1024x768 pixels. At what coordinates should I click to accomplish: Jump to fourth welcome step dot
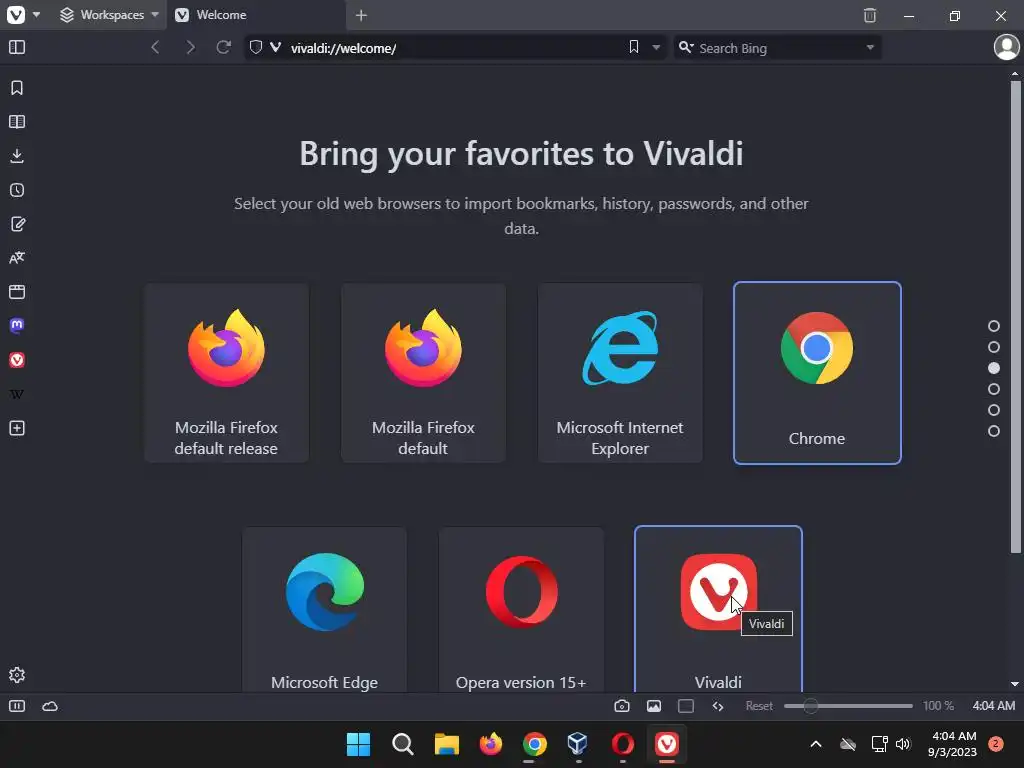click(994, 389)
